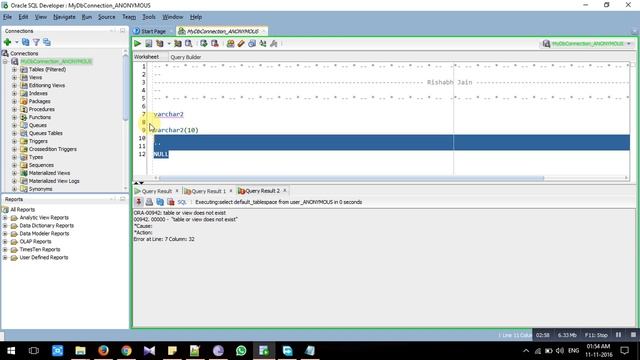The width and height of the screenshot is (640, 360).
Task: Expand the Procedures node
Action: (x=14, y=109)
